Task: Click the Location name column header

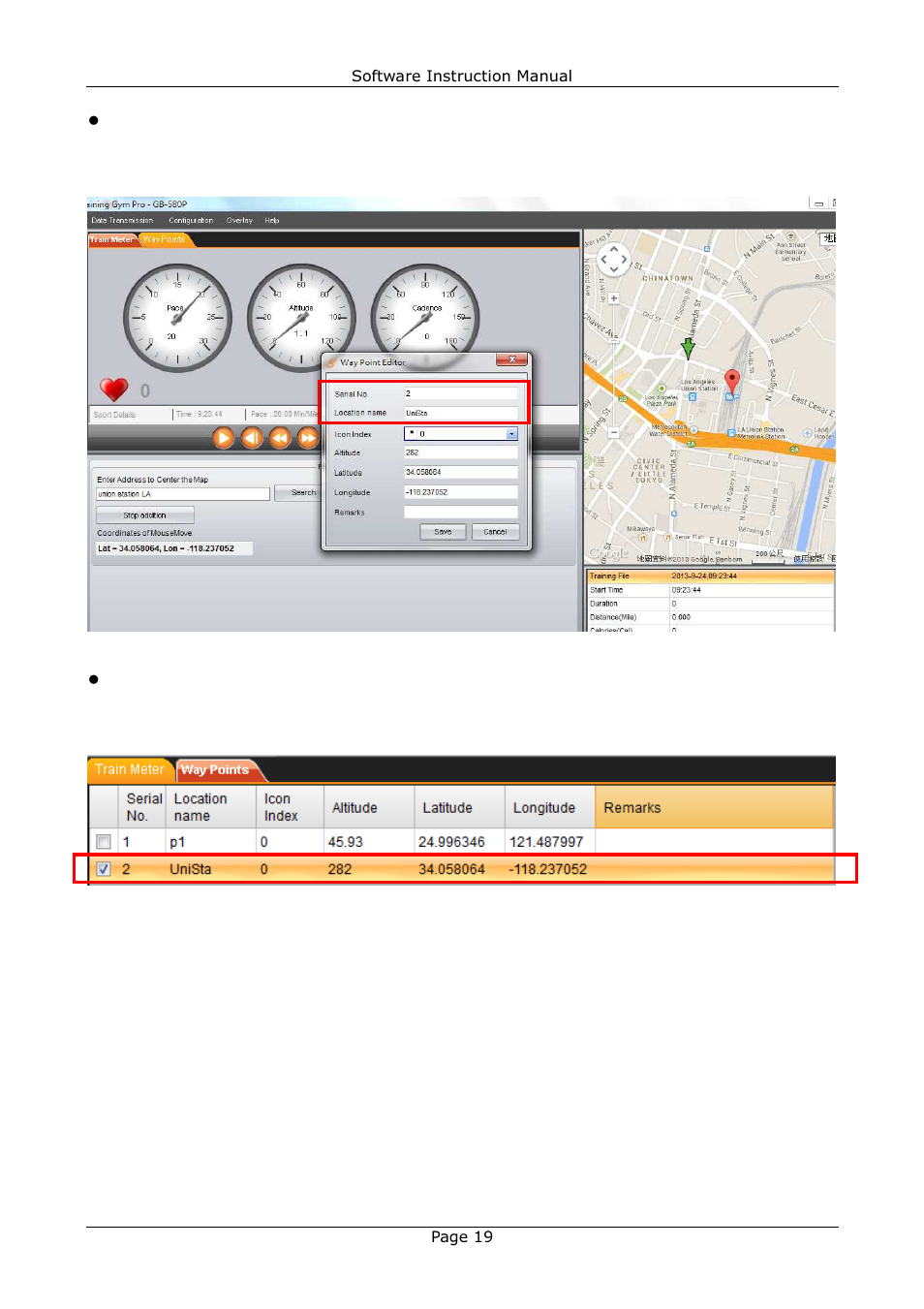Action: [x=212, y=807]
